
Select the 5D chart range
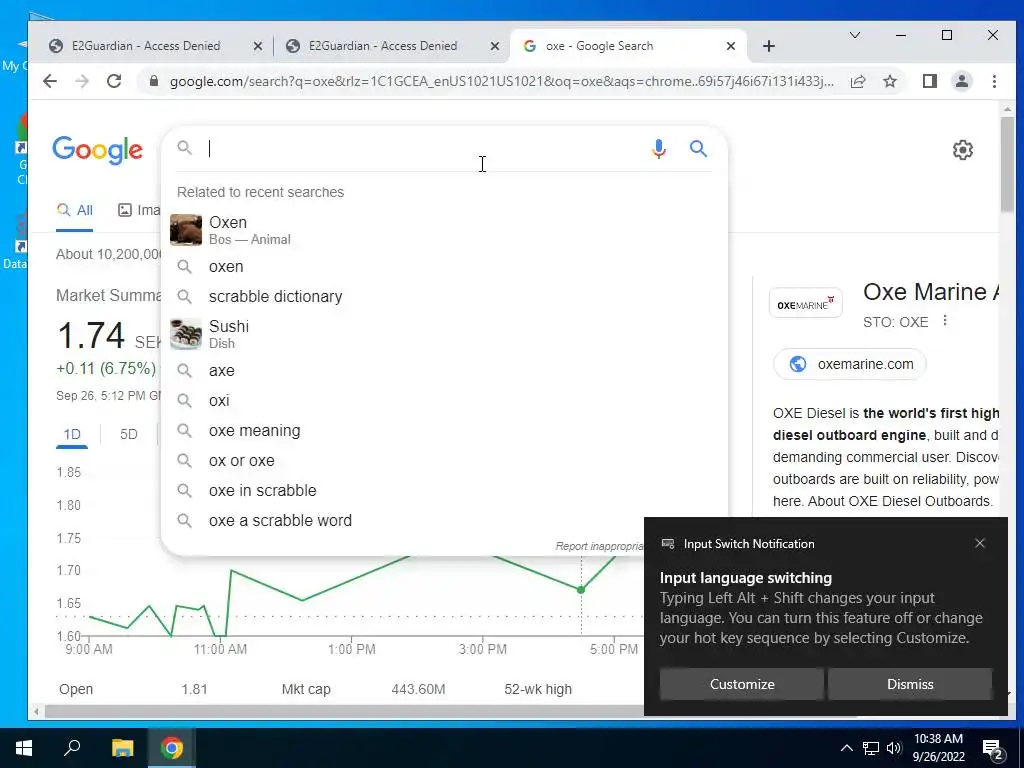click(x=129, y=434)
